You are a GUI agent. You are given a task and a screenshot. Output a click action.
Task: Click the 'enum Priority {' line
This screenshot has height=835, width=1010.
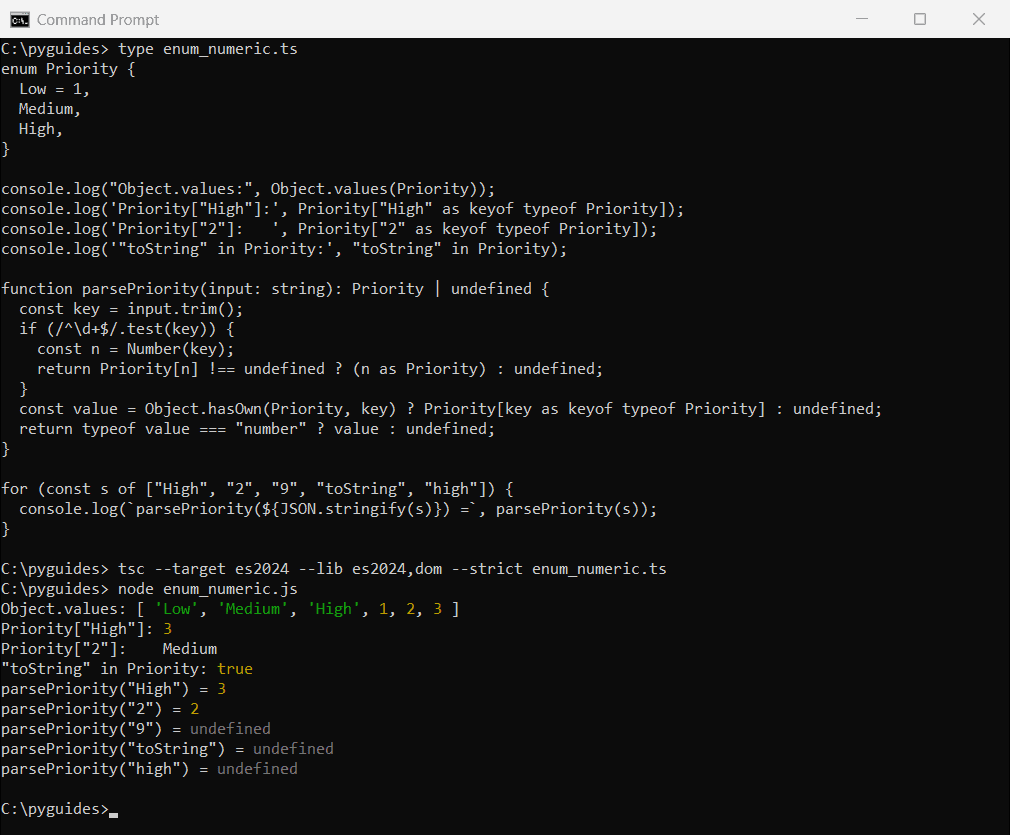click(68, 69)
